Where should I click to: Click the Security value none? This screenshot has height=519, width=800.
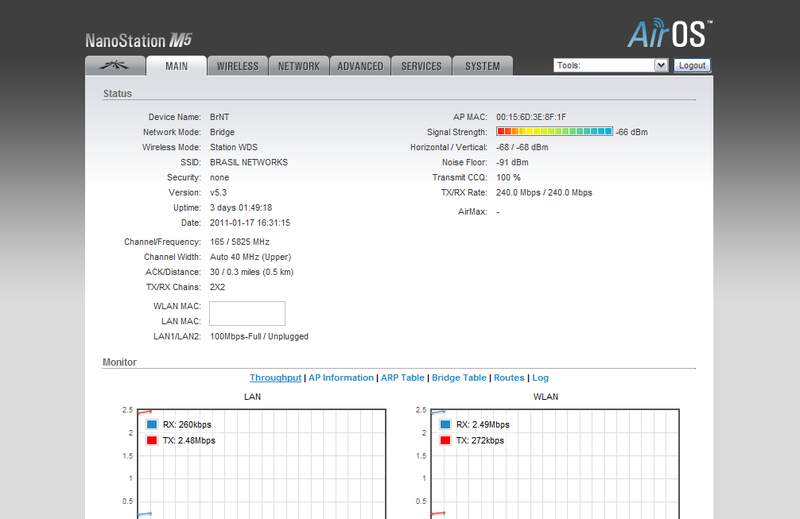pyautogui.click(x=219, y=178)
